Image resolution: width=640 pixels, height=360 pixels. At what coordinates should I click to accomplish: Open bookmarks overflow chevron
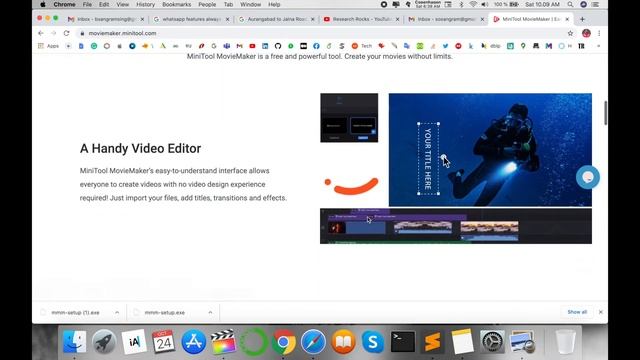[x=598, y=46]
